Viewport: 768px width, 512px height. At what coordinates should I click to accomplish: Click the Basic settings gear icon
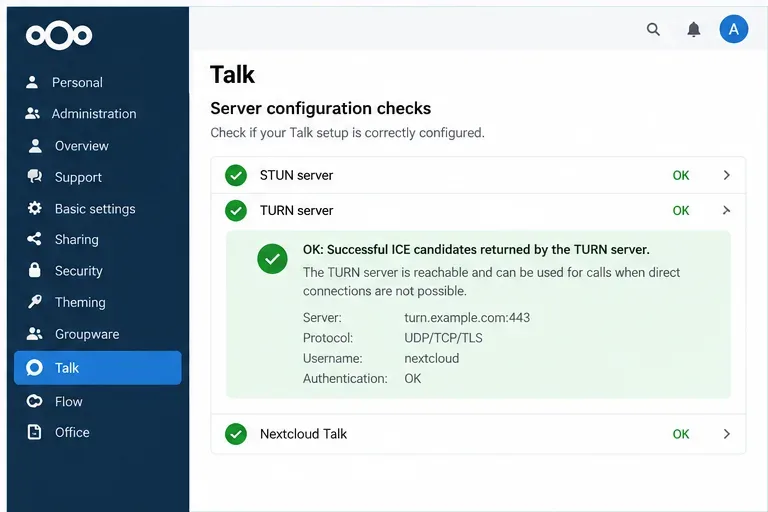tap(34, 208)
